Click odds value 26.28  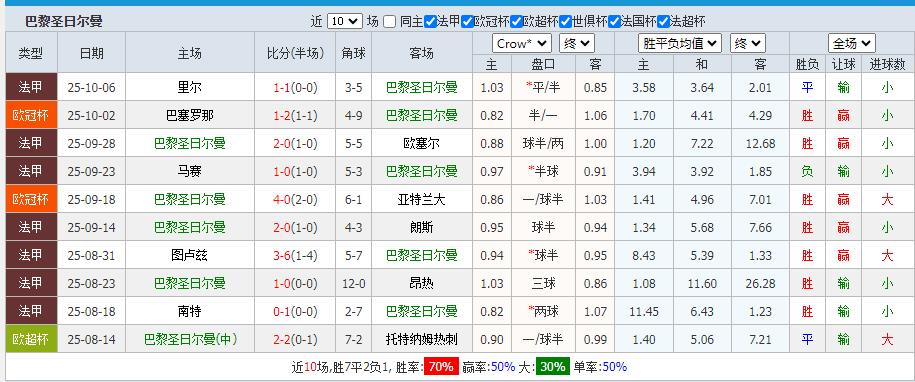[x=760, y=283]
